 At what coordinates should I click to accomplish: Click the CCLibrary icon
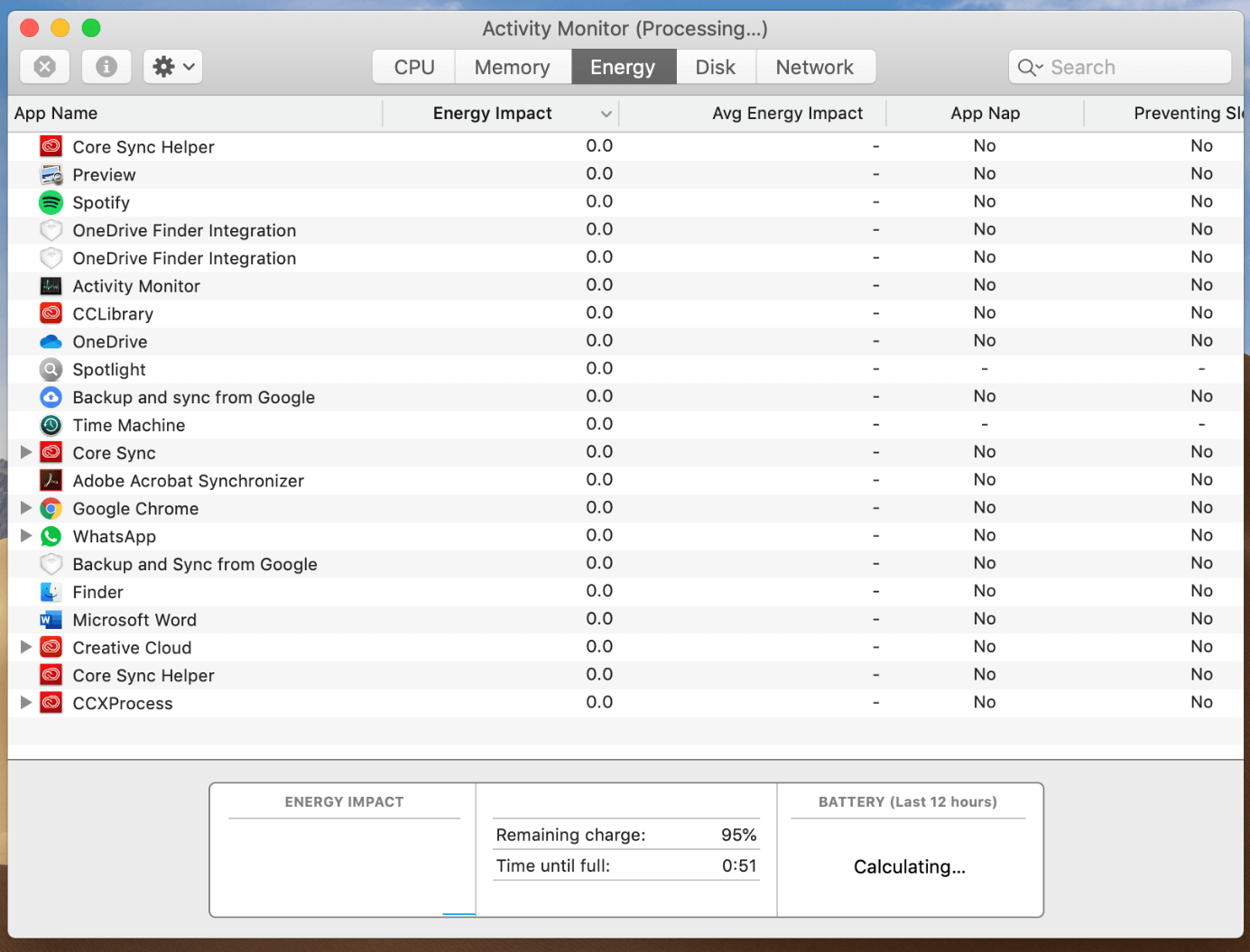[x=51, y=313]
